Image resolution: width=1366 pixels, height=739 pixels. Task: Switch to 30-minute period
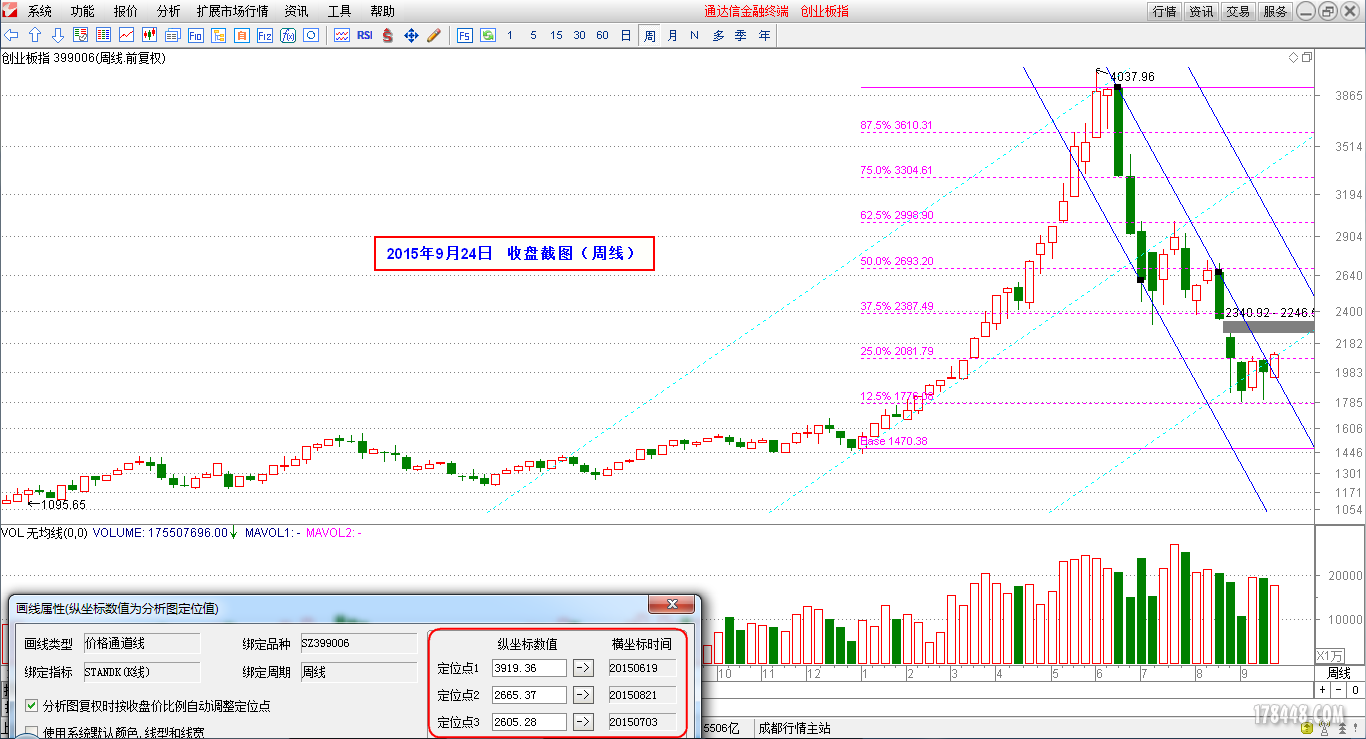(x=579, y=35)
